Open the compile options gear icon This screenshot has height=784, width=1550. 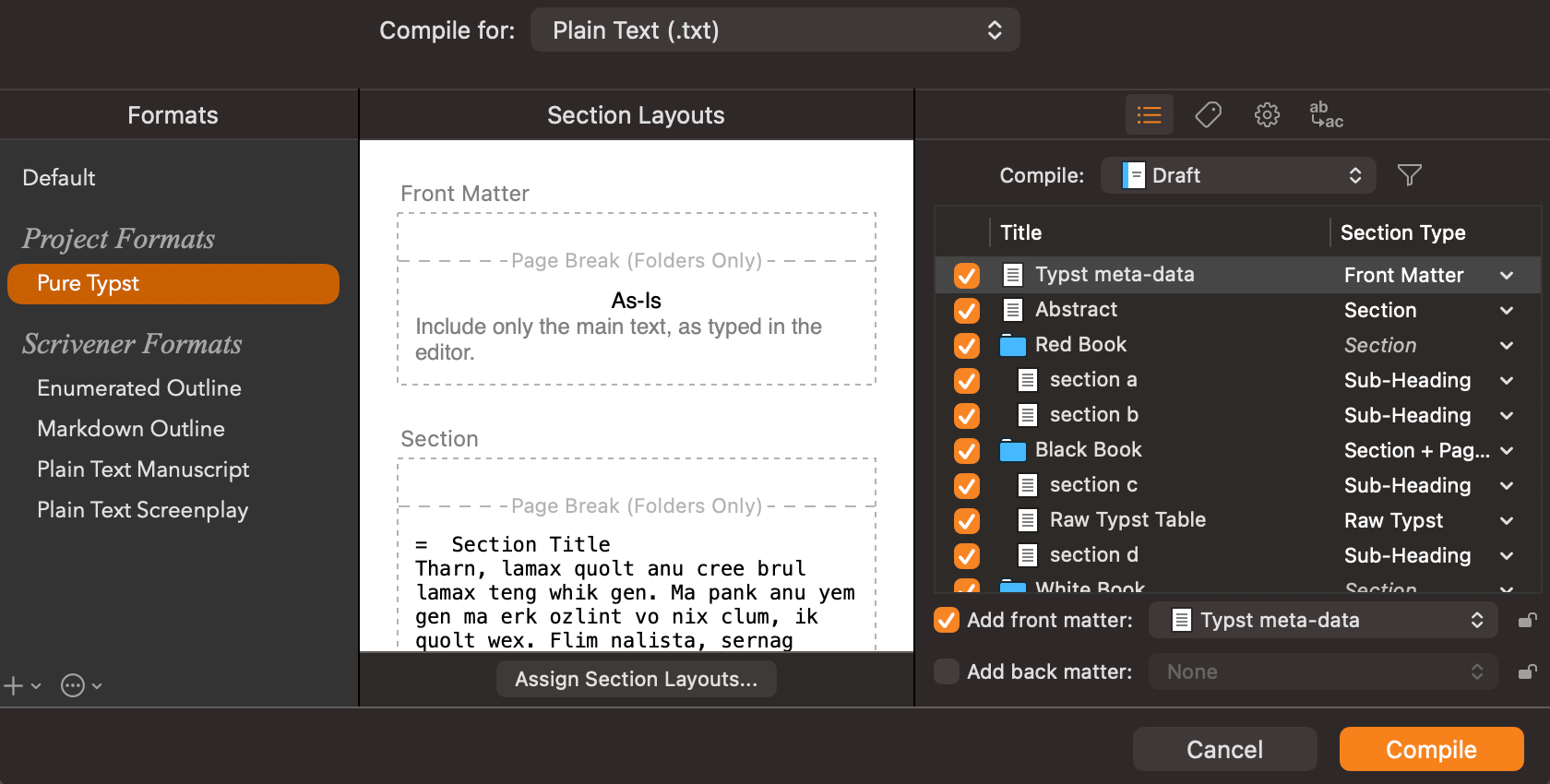pos(1267,115)
